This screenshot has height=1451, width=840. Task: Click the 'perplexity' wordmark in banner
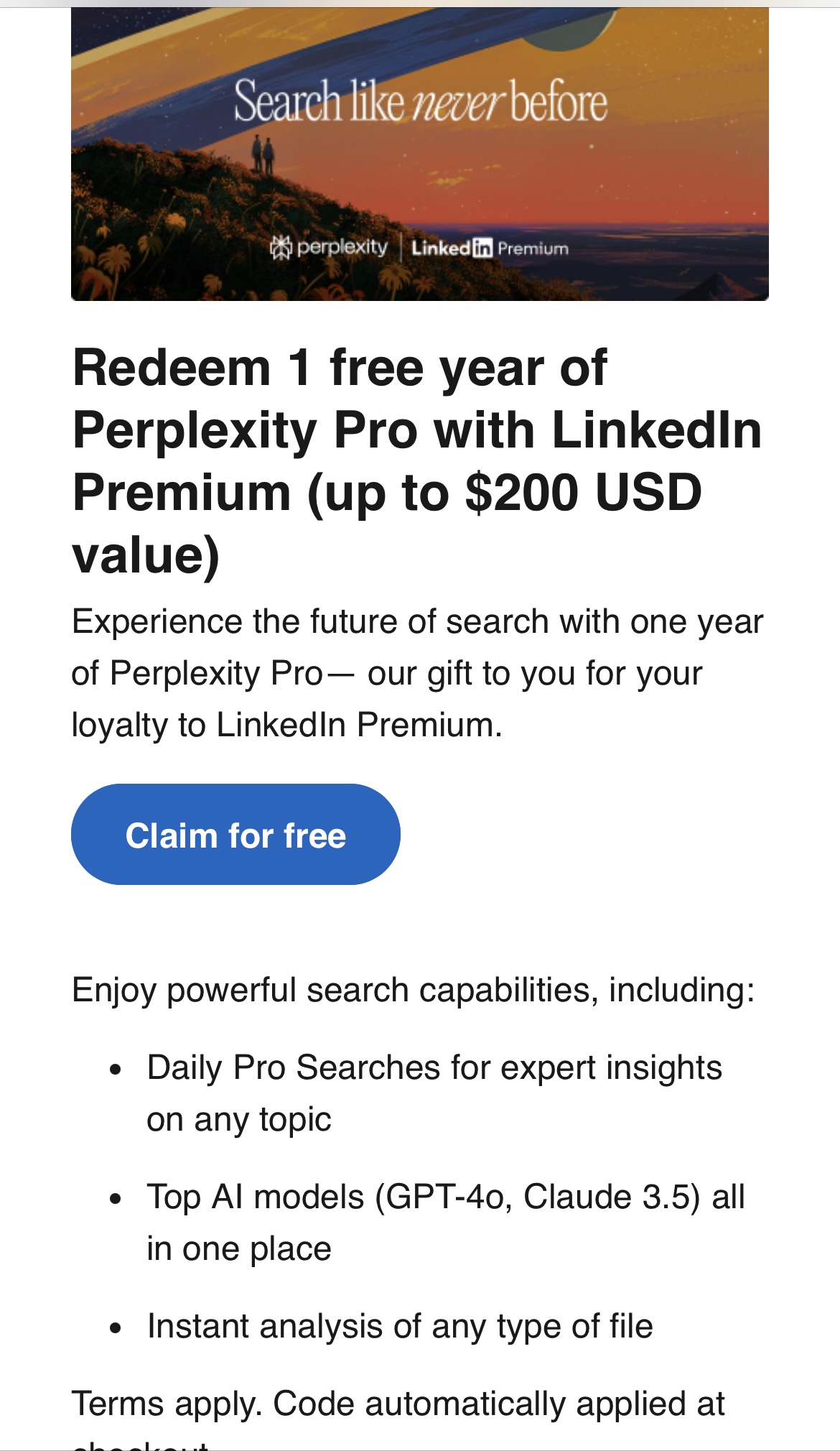(x=342, y=247)
